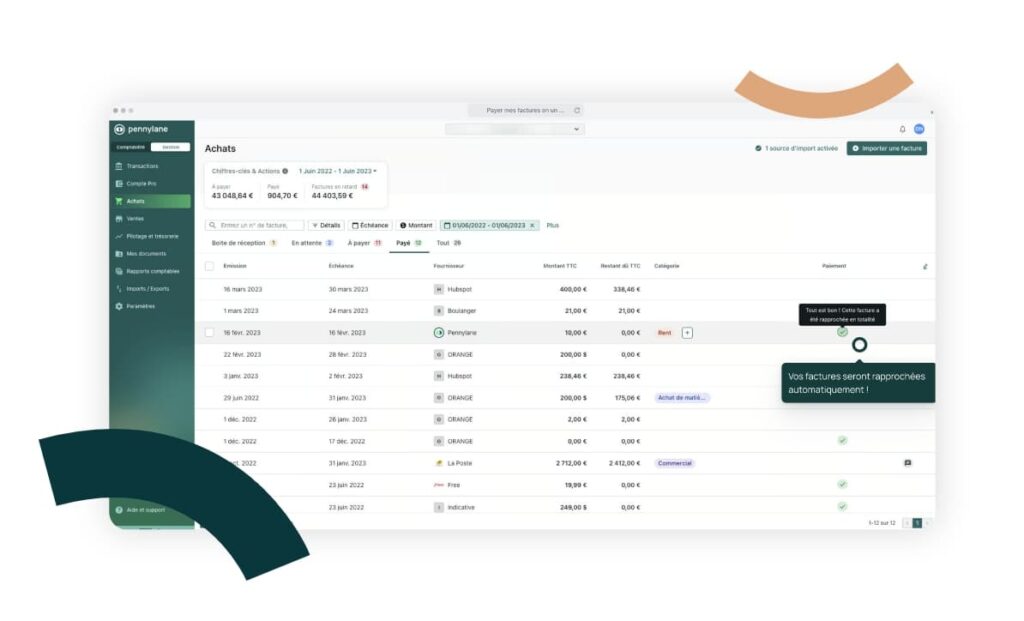This screenshot has width=1024, height=621.
Task: Click Importer une facture button
Action: (886, 148)
